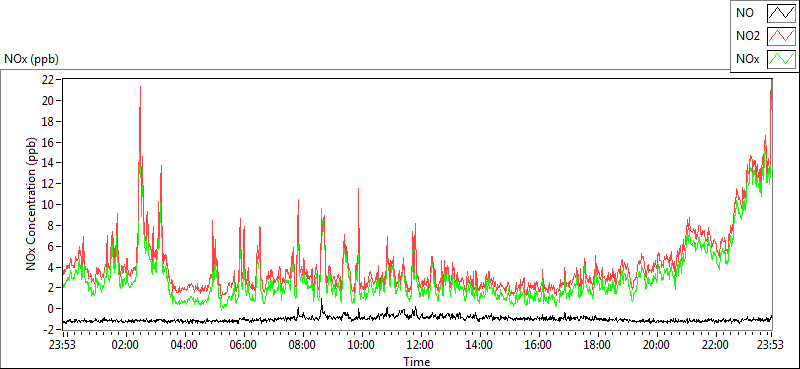Click the Time x-axis label
The width and height of the screenshot is (800, 369).
416,362
